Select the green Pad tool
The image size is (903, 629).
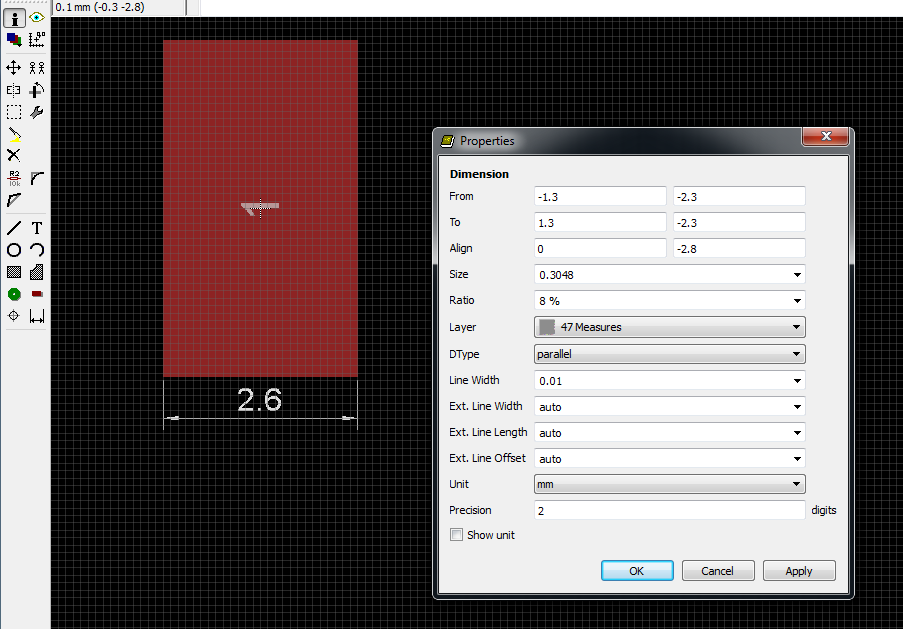click(x=14, y=294)
